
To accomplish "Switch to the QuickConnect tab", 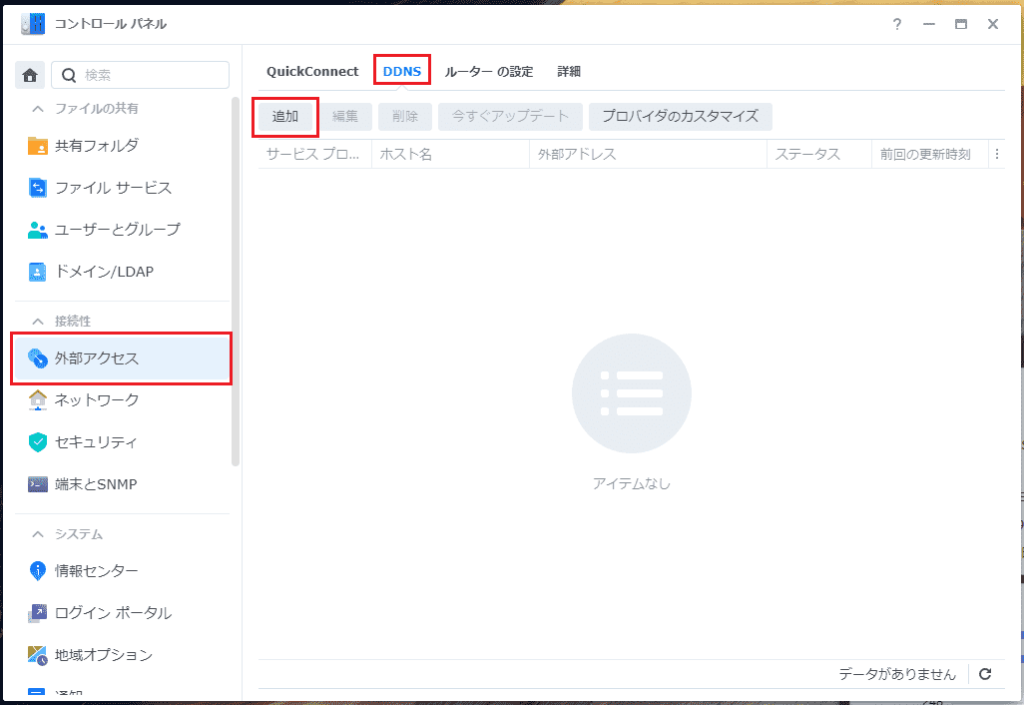I will pos(312,72).
